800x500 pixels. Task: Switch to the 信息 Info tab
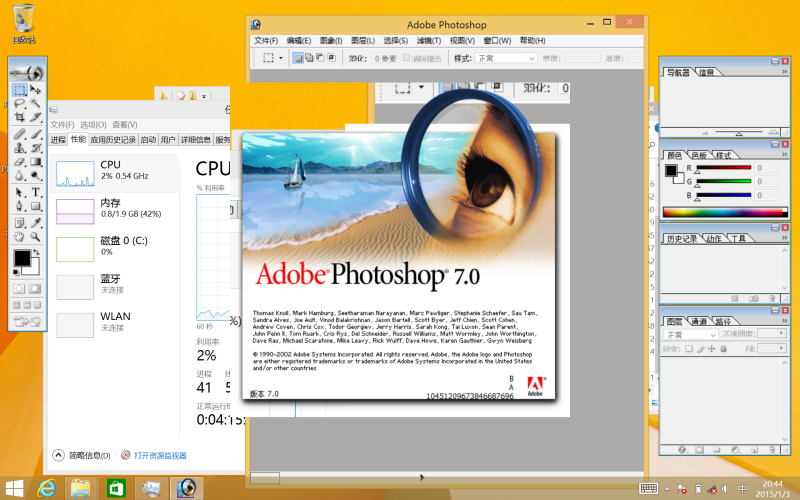(x=707, y=72)
